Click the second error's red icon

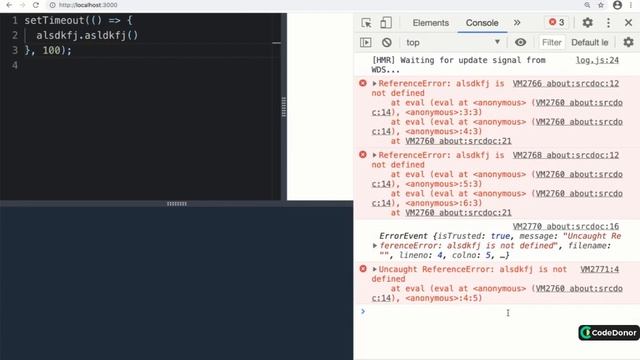(x=363, y=155)
